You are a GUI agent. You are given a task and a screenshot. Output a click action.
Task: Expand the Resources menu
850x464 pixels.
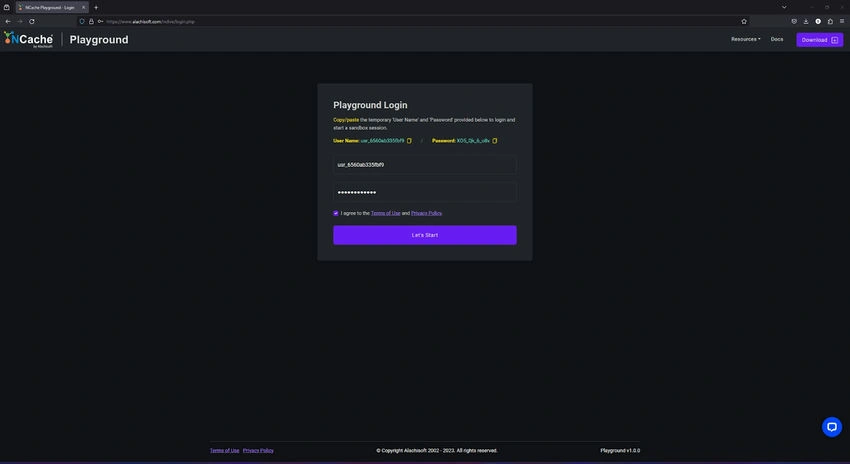click(x=745, y=40)
